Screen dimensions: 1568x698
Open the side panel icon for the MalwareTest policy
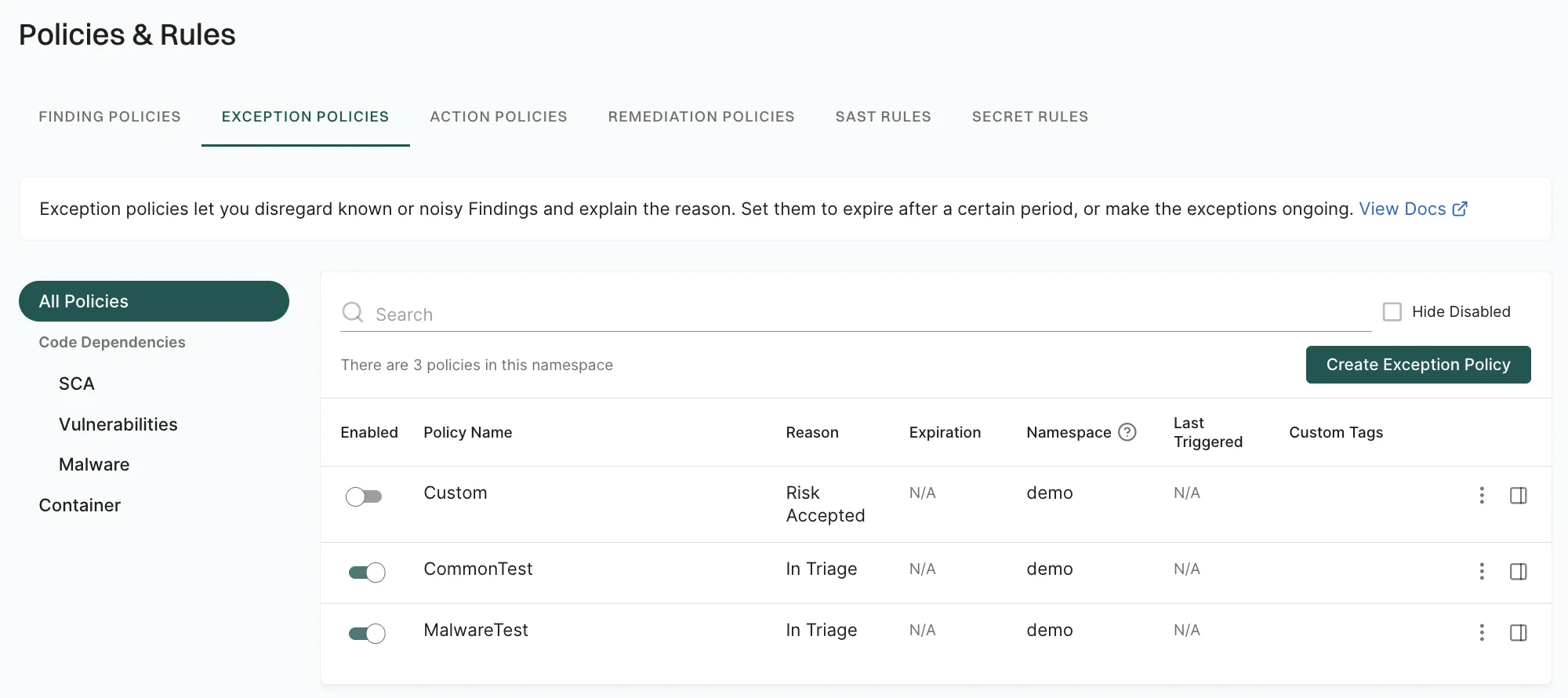1518,632
